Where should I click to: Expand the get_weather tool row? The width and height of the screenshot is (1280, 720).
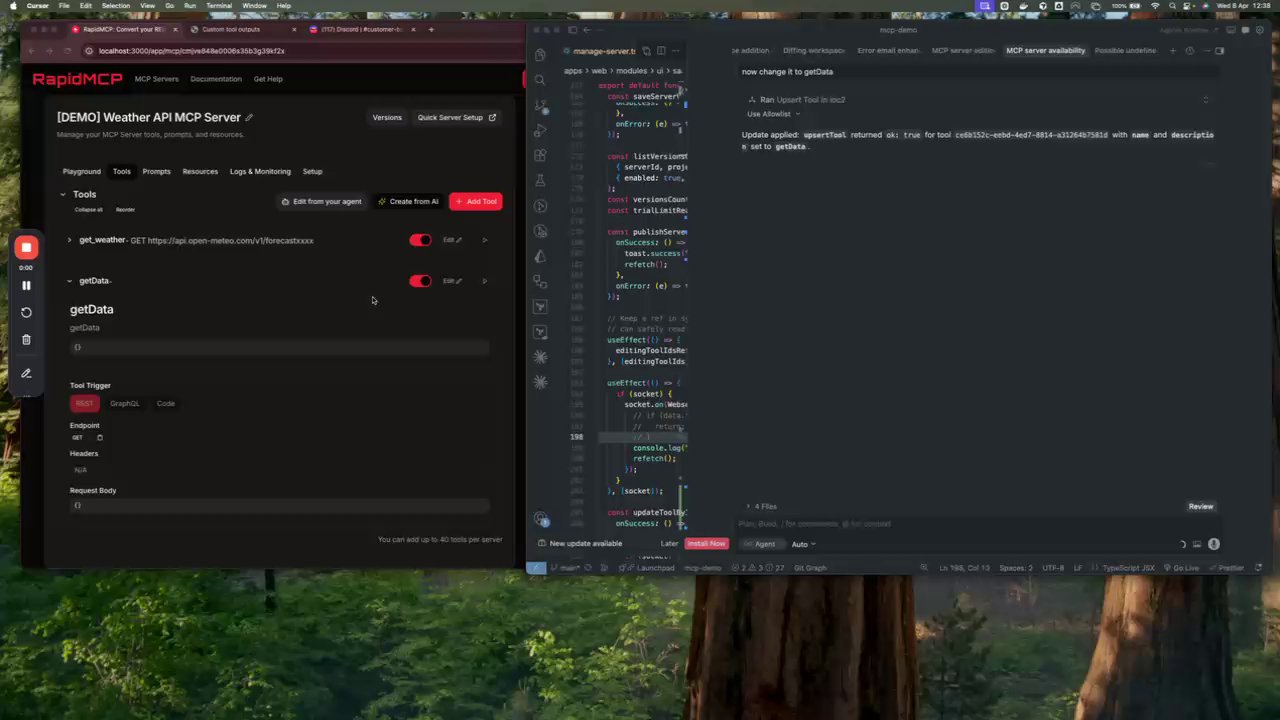pos(69,240)
